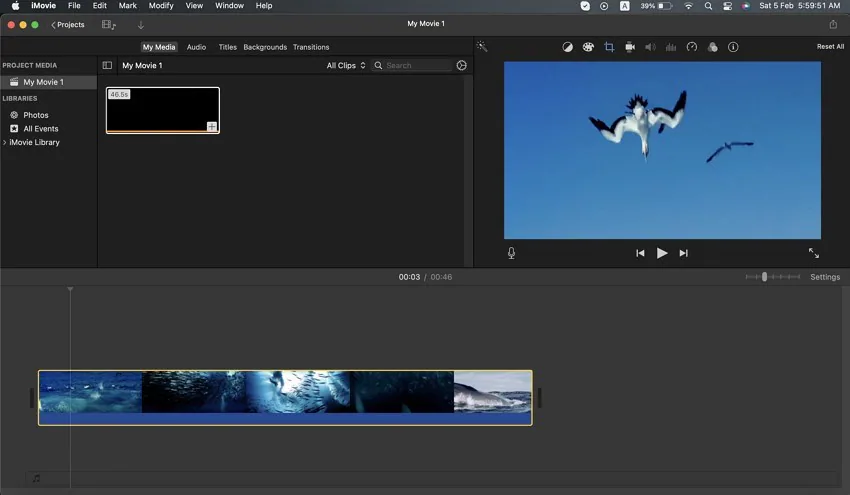The width and height of the screenshot is (850, 495).
Task: Click the magic wand auto-enhance icon
Action: [x=482, y=47]
